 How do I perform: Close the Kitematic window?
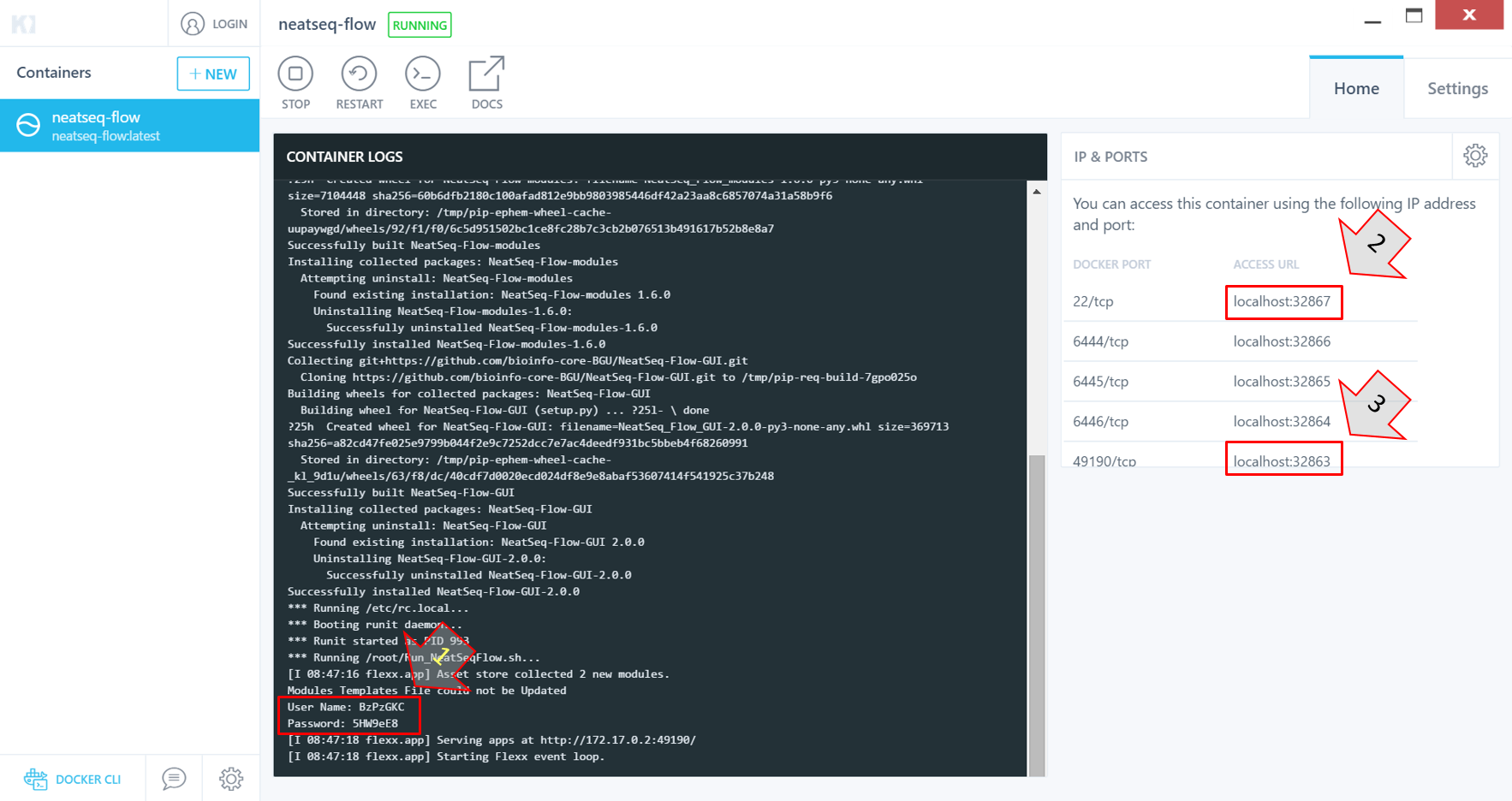point(1469,15)
